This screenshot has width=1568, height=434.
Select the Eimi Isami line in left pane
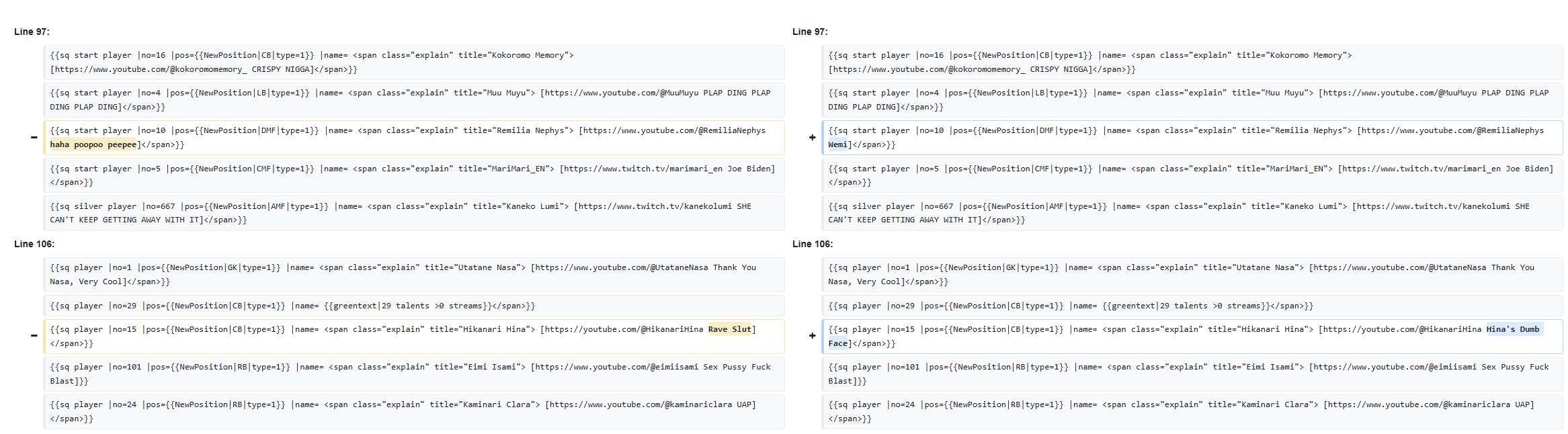pos(413,374)
